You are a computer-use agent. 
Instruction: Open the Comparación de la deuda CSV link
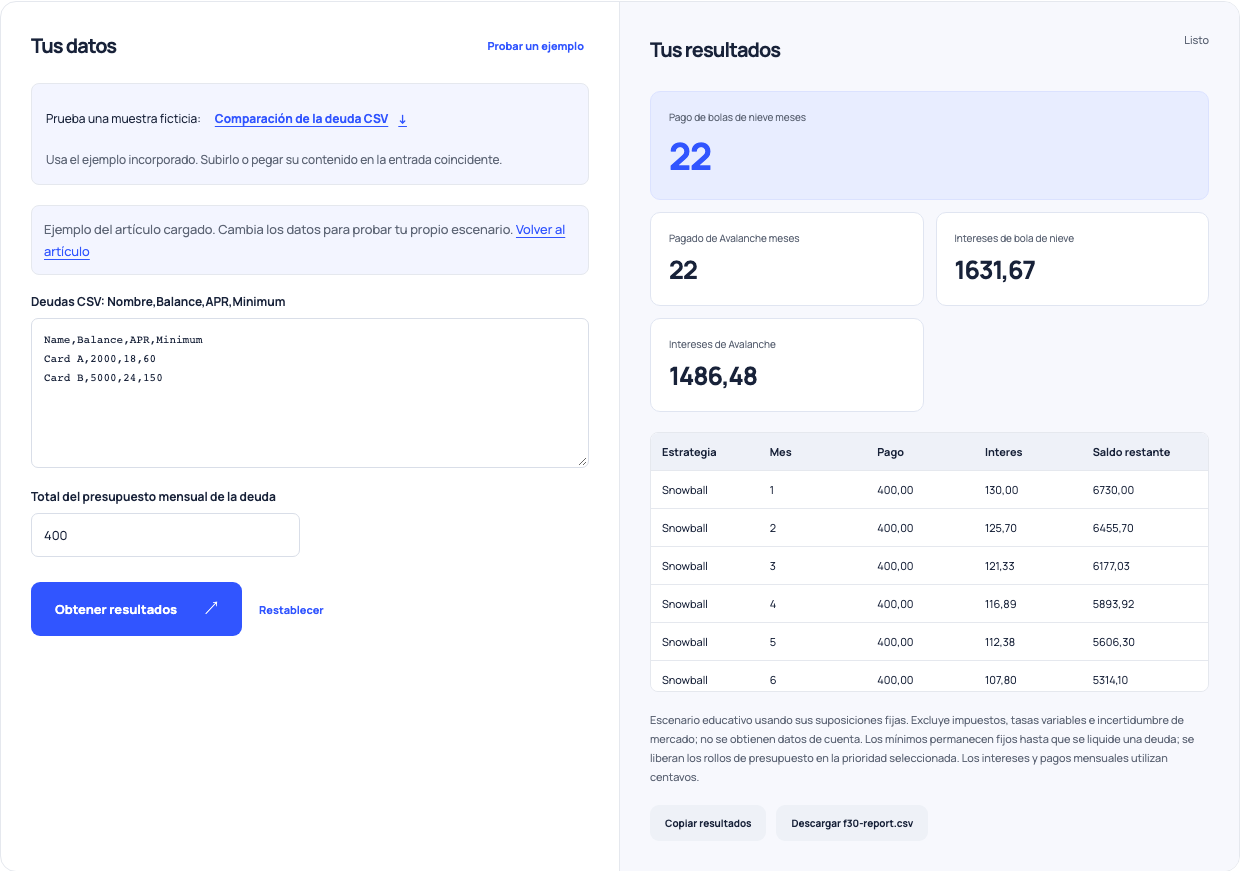(301, 119)
